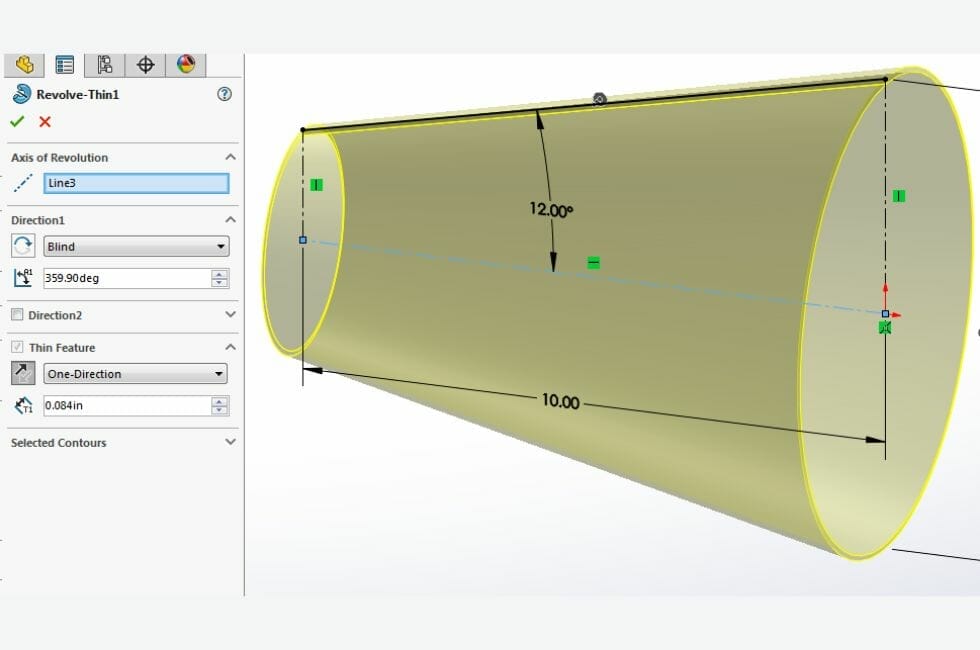This screenshot has width=980, height=650.
Task: Click the axis of revolution dashed-line icon
Action: pyautogui.click(x=22, y=183)
